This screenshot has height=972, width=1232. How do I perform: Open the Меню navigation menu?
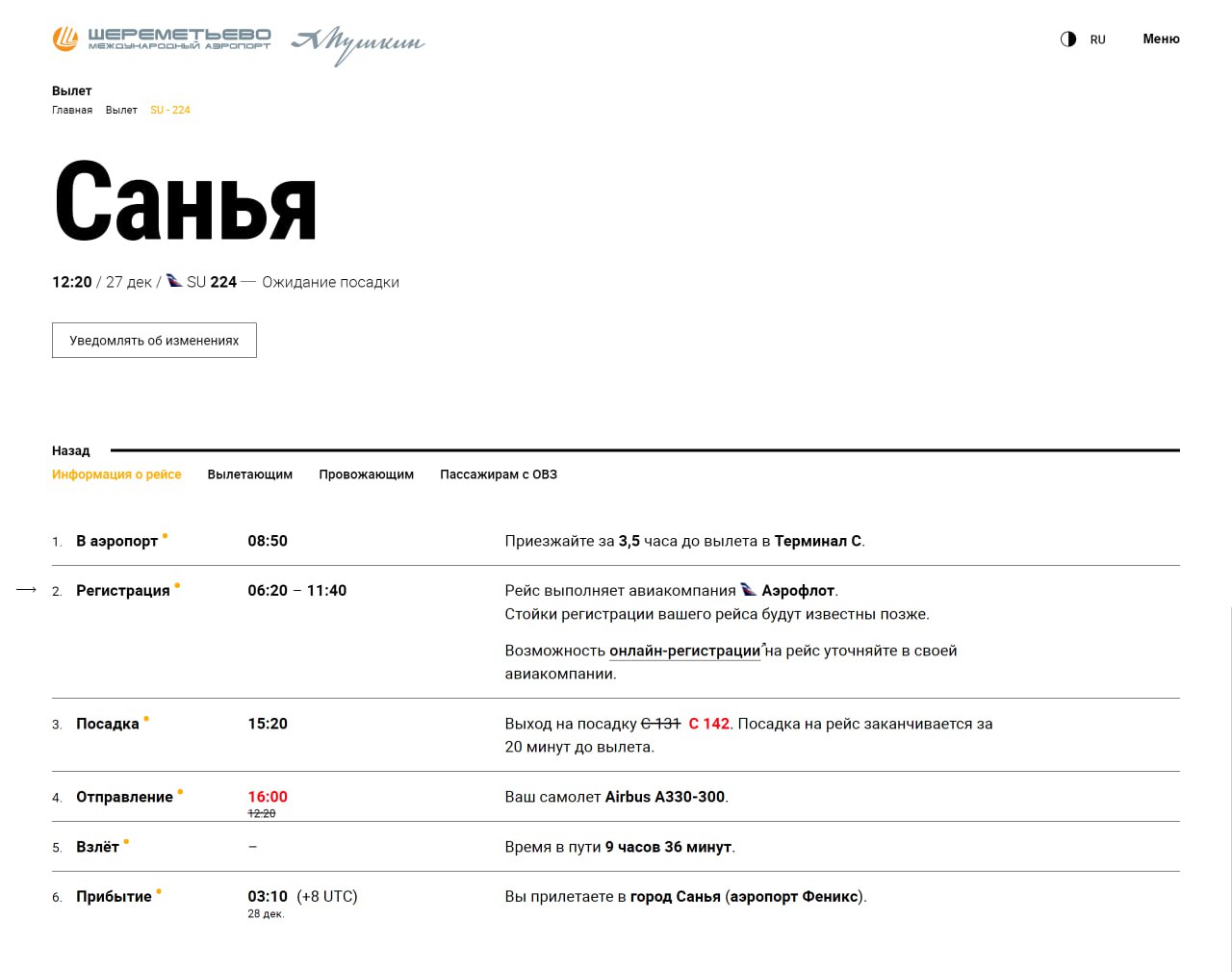1161,38
